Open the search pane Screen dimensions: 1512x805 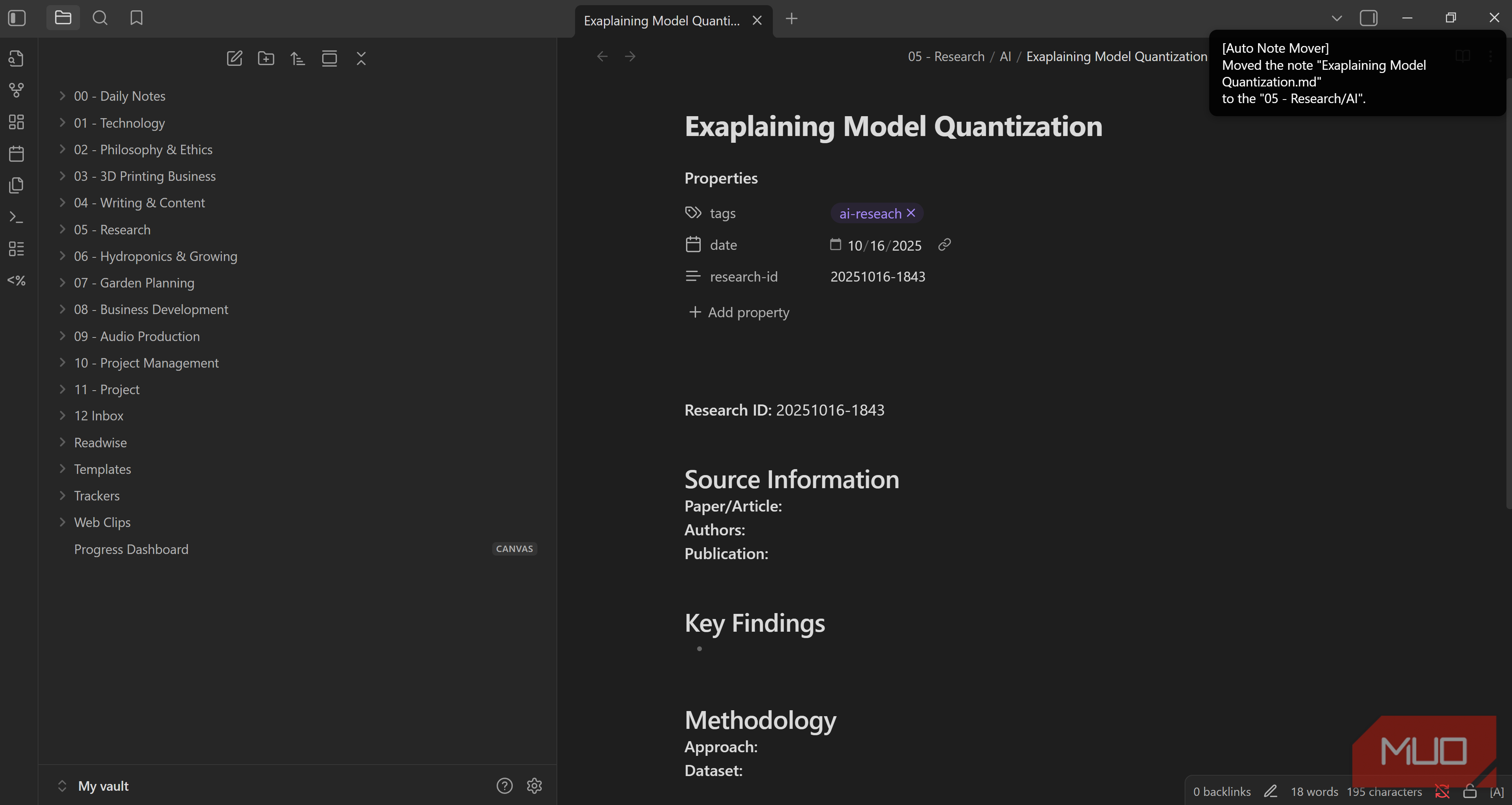point(100,18)
